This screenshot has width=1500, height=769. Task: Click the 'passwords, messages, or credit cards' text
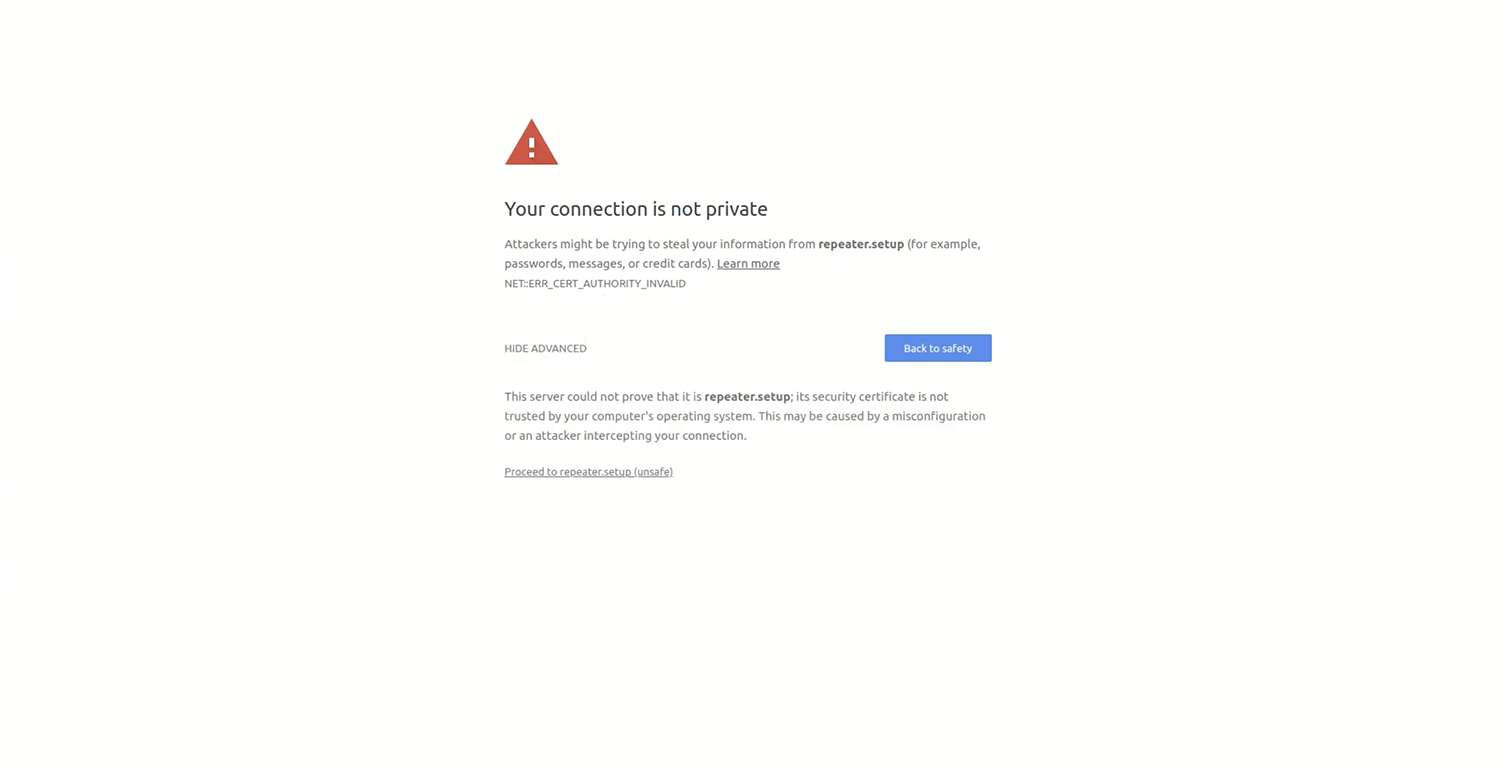point(607,264)
